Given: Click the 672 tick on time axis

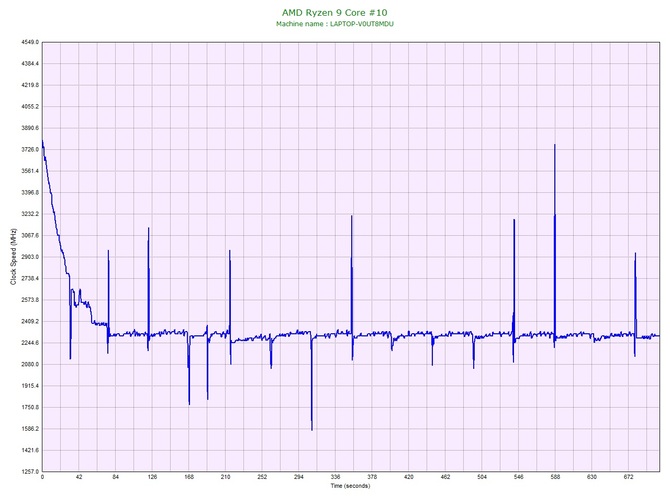Looking at the screenshot, I should pyautogui.click(x=629, y=477).
